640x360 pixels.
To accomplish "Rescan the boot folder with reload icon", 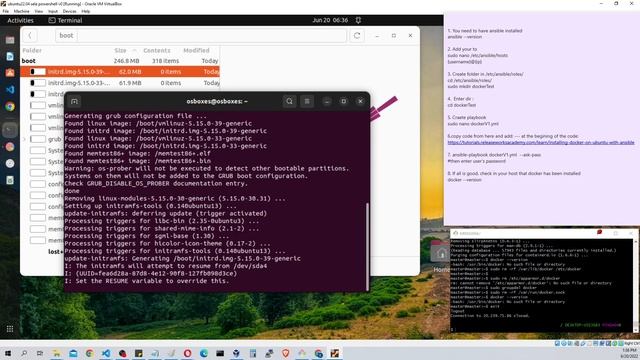I will coord(357,36).
